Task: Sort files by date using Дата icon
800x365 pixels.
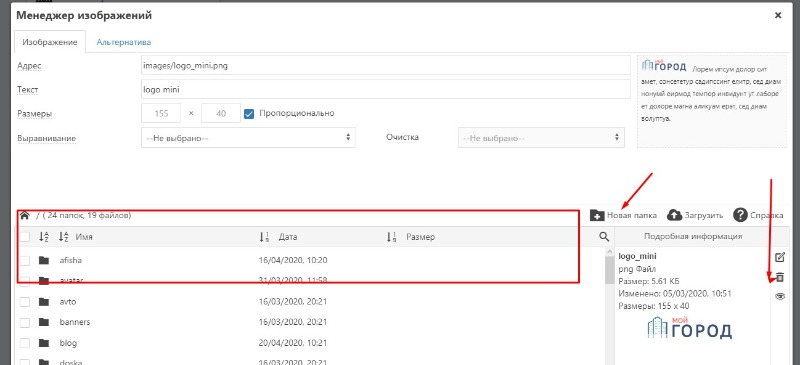Action: pyautogui.click(x=264, y=237)
